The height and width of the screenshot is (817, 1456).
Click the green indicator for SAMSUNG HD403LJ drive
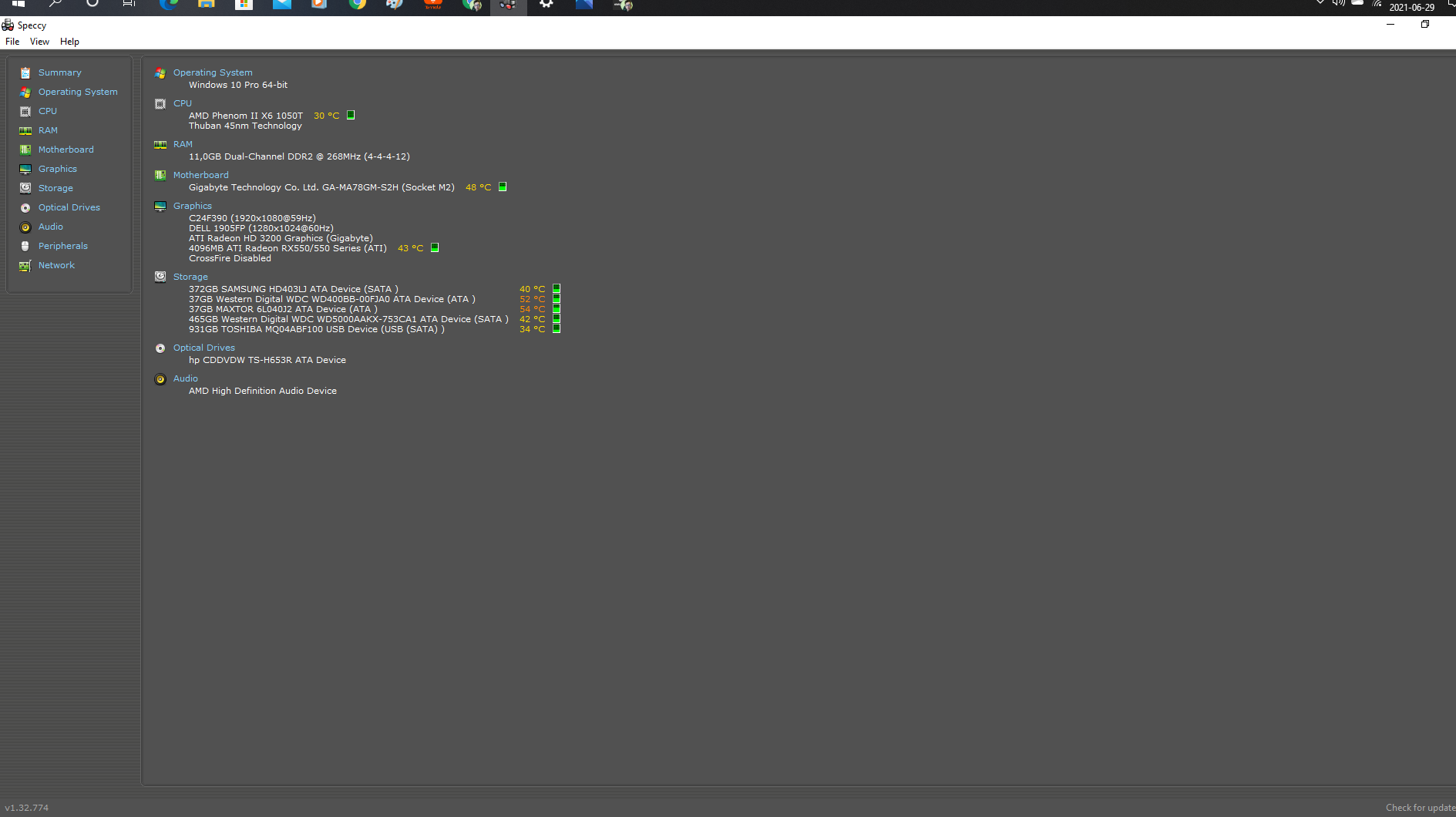(557, 288)
